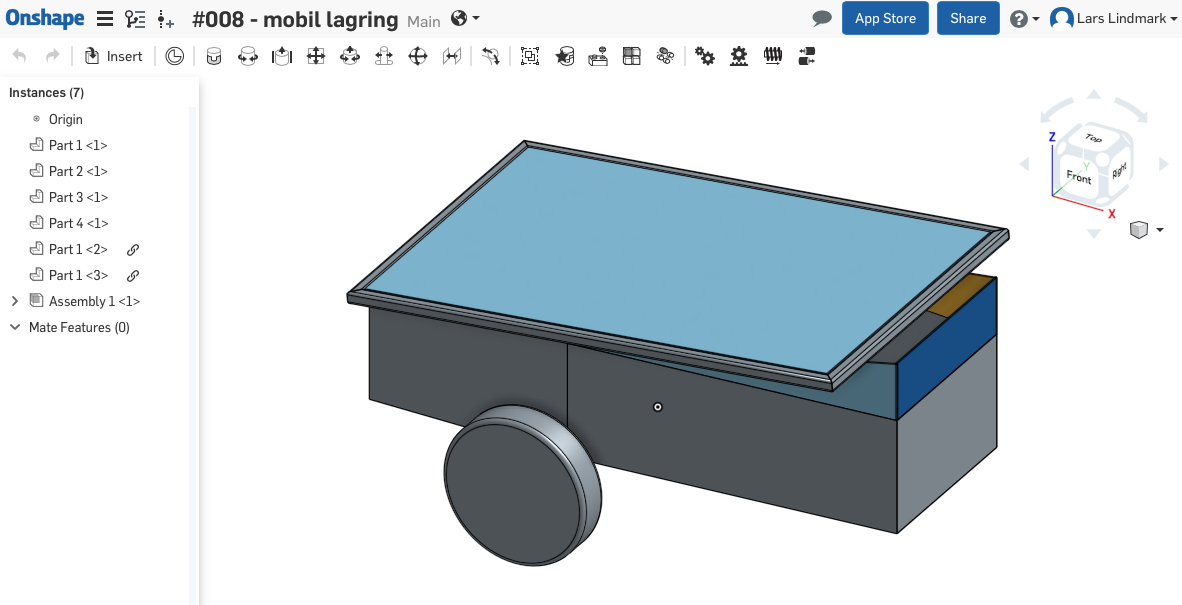Select the Slider mate tool
The height and width of the screenshot is (605, 1182).
[282, 57]
